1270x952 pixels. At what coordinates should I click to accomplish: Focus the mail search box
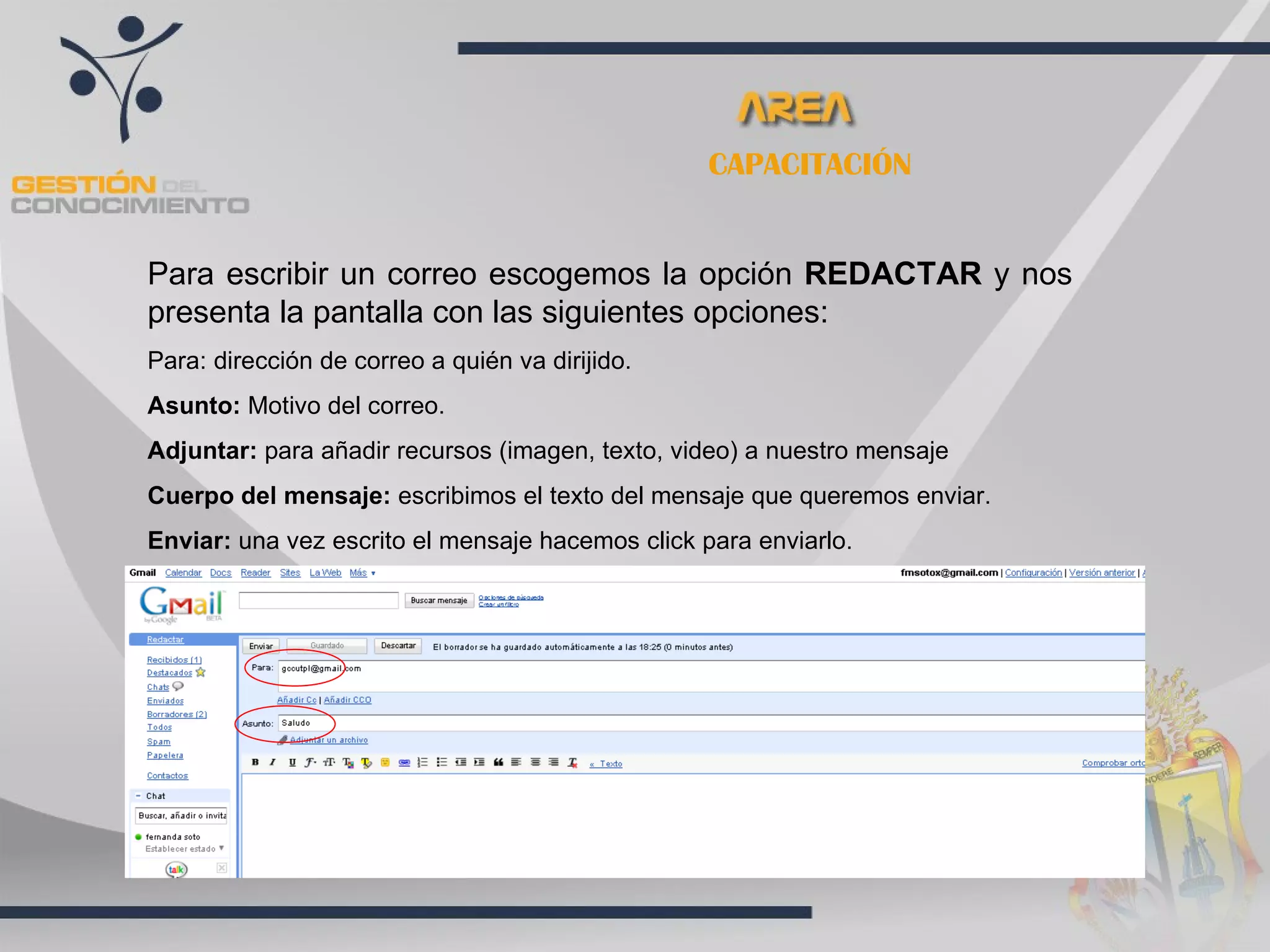[319, 600]
